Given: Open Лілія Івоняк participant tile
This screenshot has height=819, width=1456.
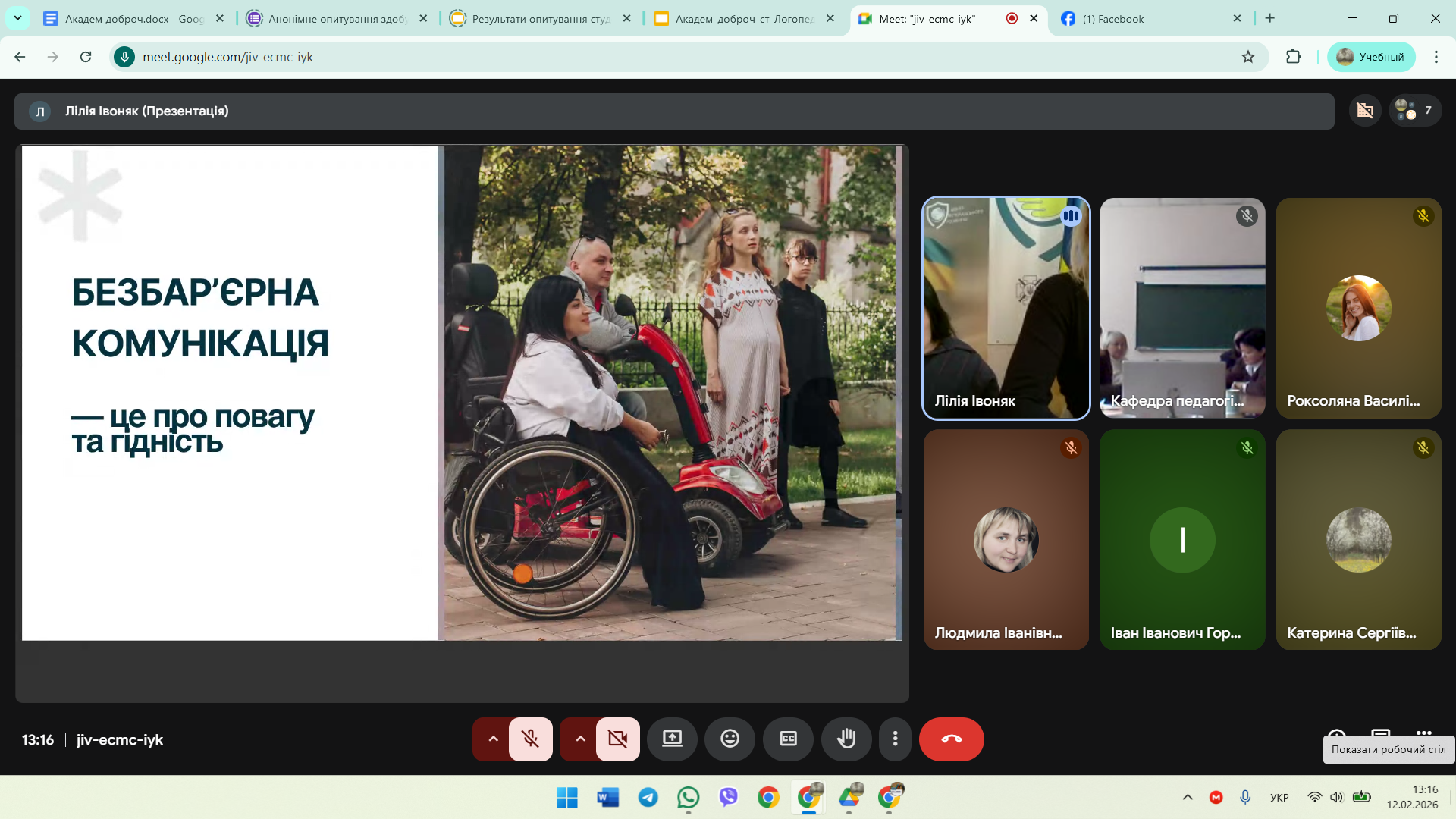Looking at the screenshot, I should (1006, 308).
